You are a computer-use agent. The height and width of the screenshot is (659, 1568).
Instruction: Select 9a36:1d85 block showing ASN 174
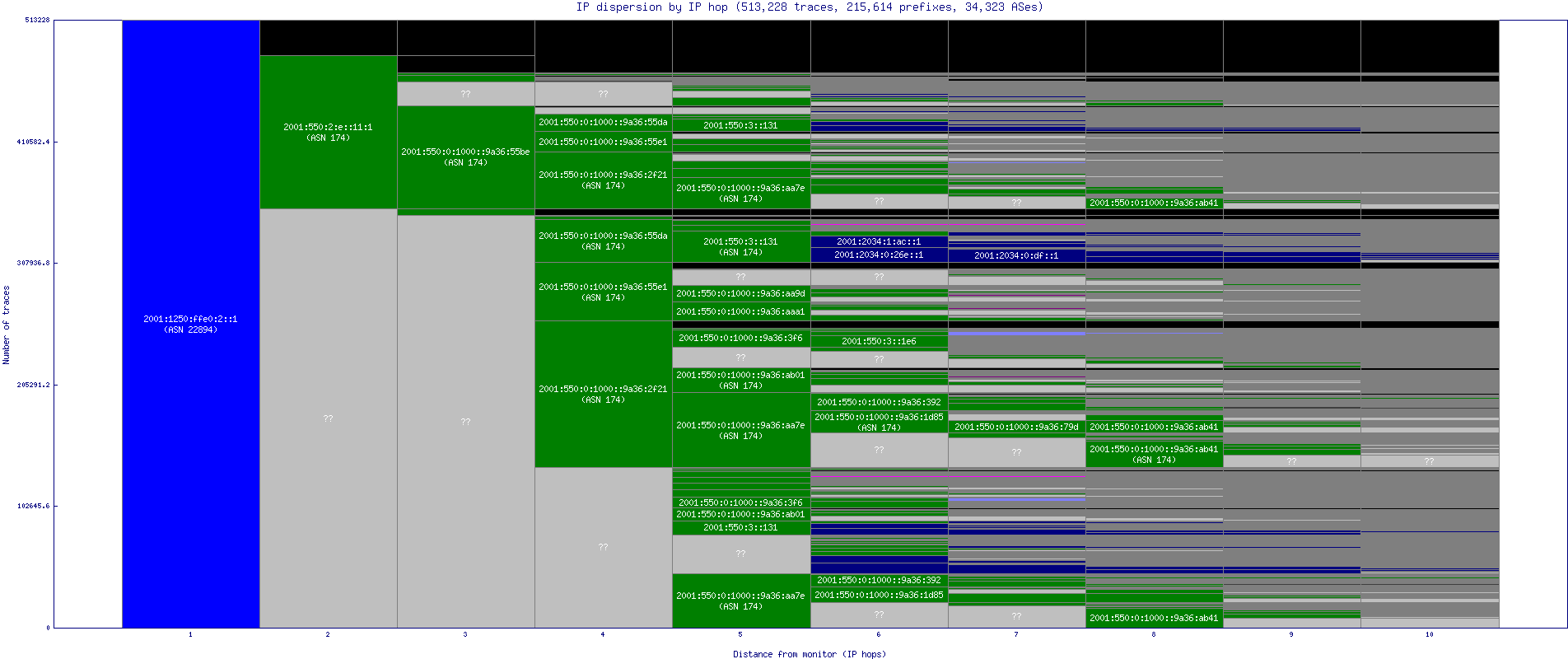(880, 423)
